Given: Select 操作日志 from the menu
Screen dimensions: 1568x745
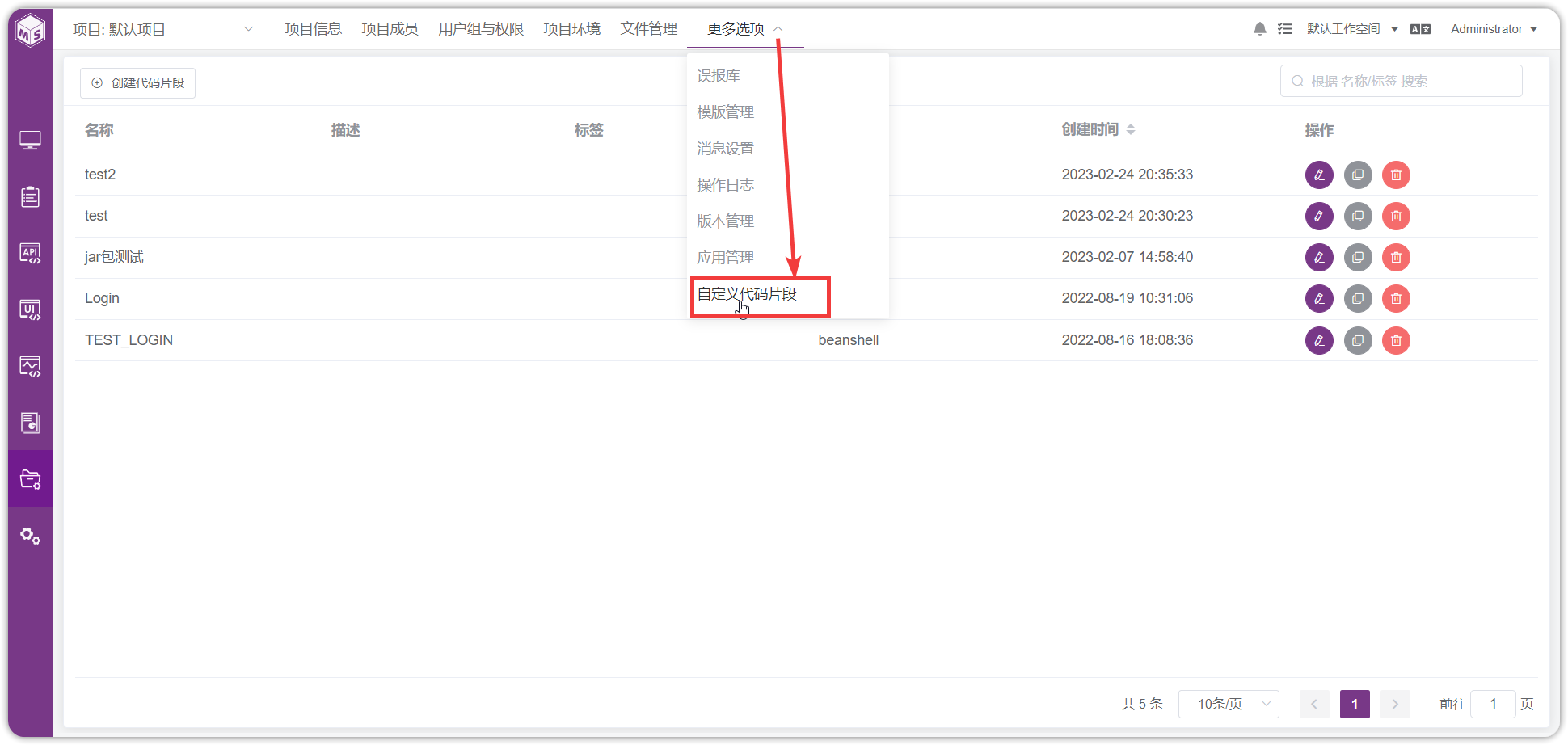Looking at the screenshot, I should pyautogui.click(x=725, y=185).
